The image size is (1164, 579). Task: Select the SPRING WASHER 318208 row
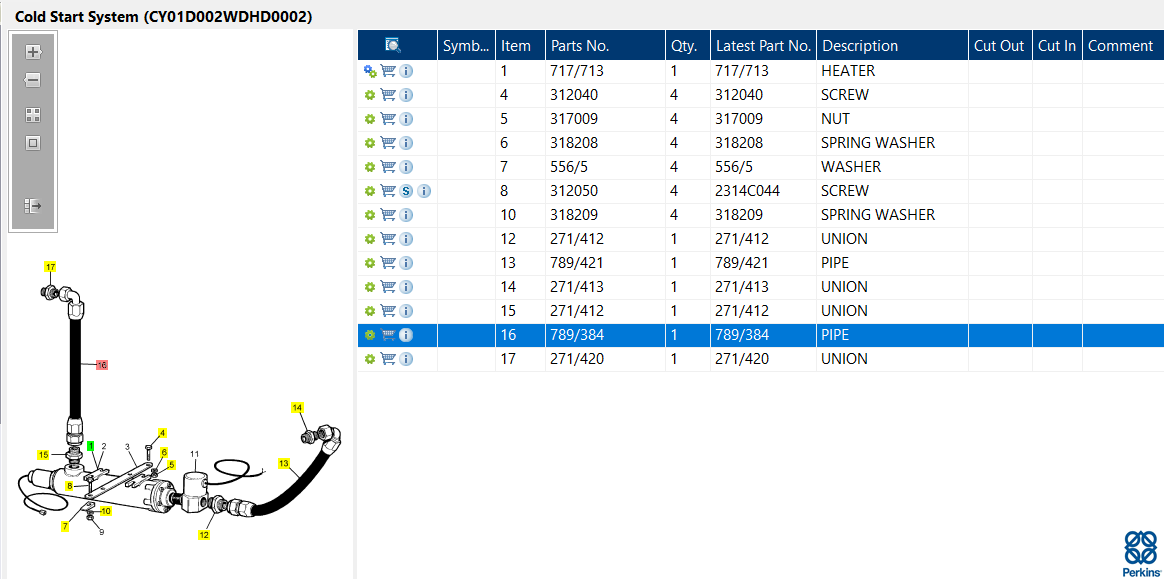(761, 143)
